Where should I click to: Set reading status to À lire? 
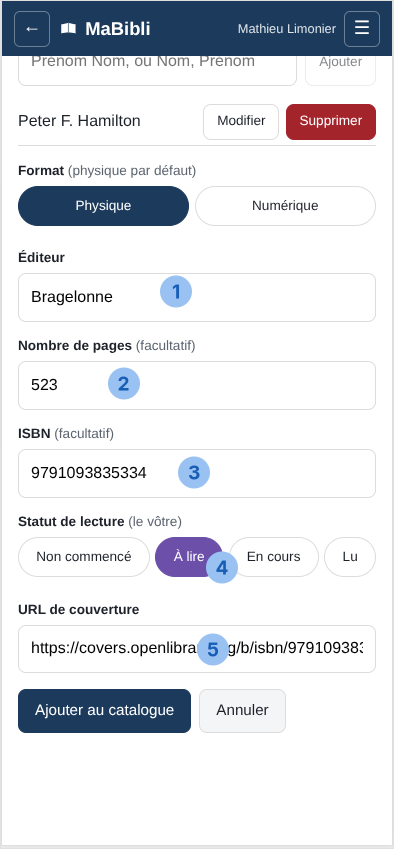tap(189, 557)
